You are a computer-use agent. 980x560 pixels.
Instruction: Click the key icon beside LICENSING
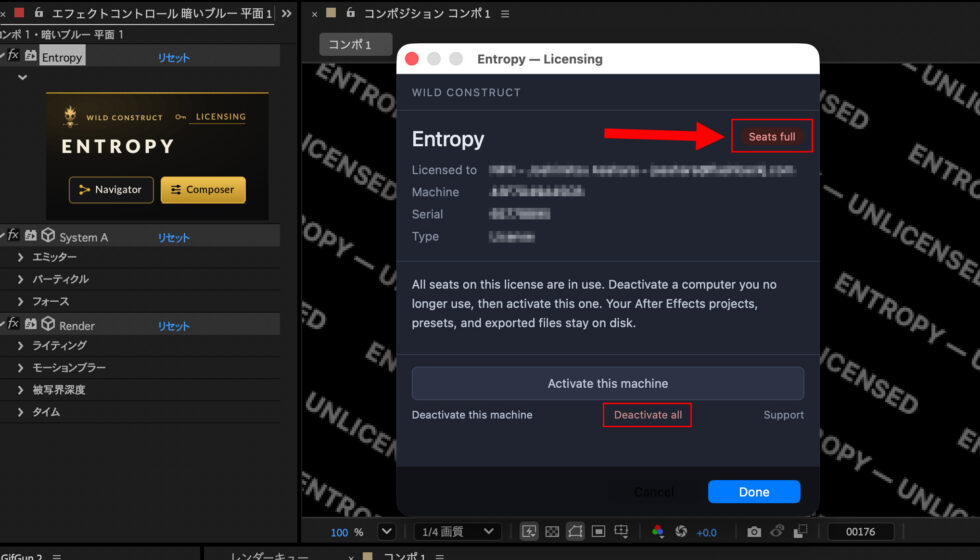pyautogui.click(x=181, y=117)
